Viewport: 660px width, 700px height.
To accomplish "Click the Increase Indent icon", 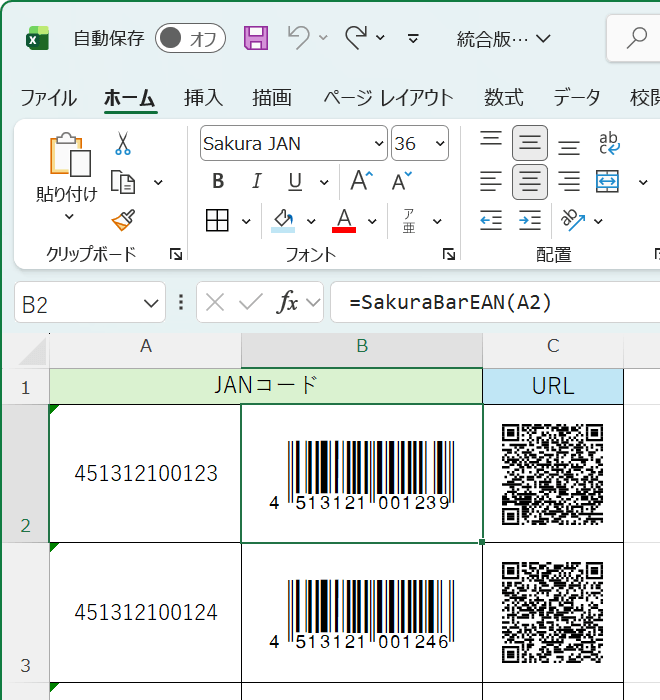I will [x=530, y=220].
